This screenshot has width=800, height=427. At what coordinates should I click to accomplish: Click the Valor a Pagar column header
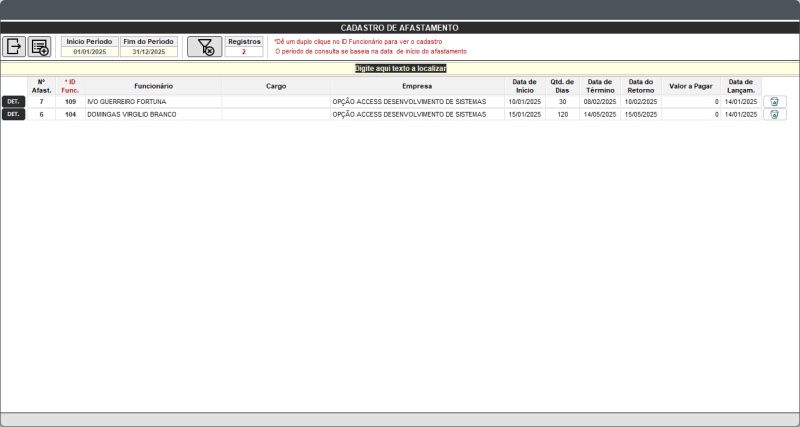(x=690, y=86)
